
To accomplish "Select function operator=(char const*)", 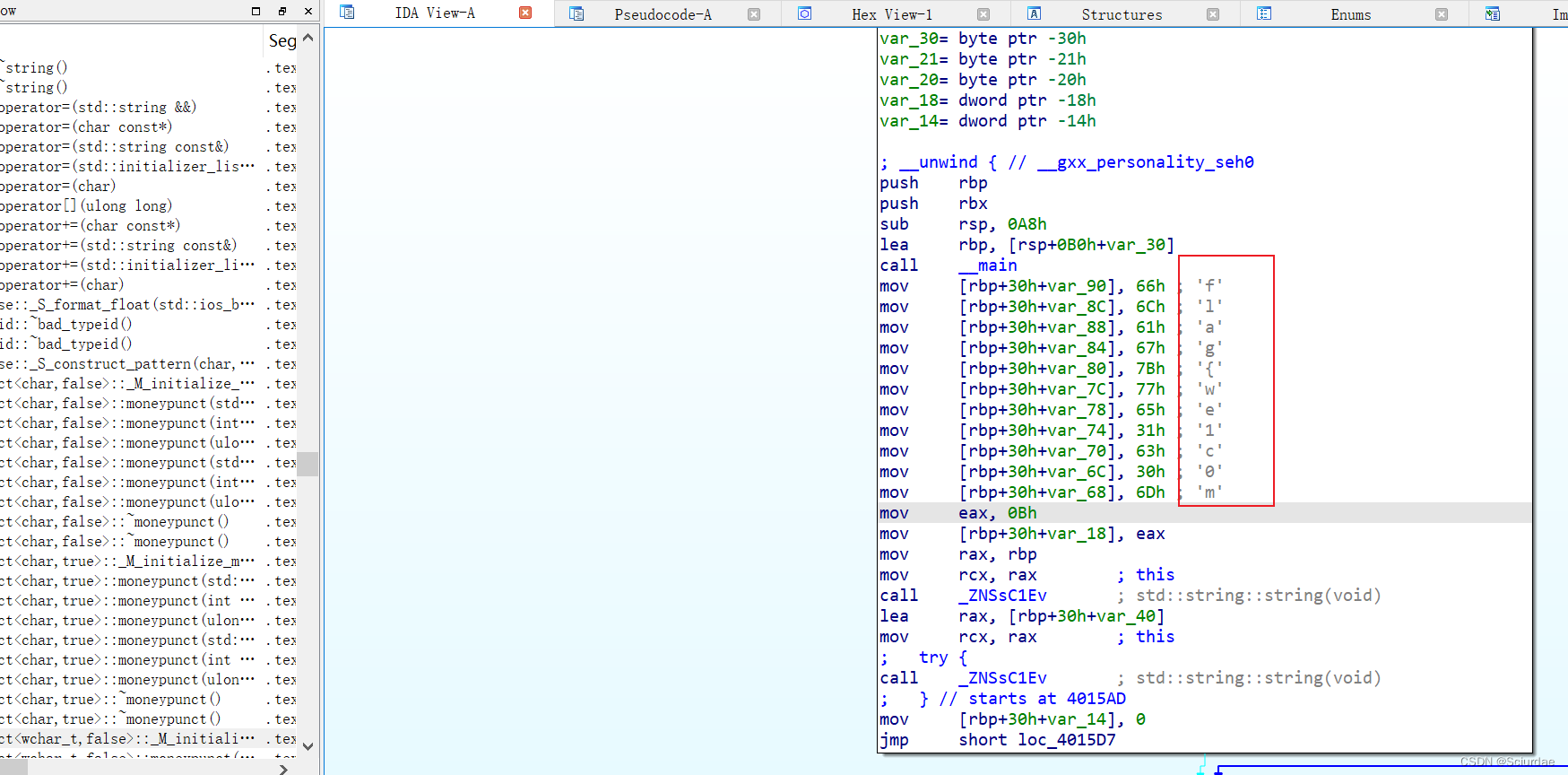I will (148, 126).
